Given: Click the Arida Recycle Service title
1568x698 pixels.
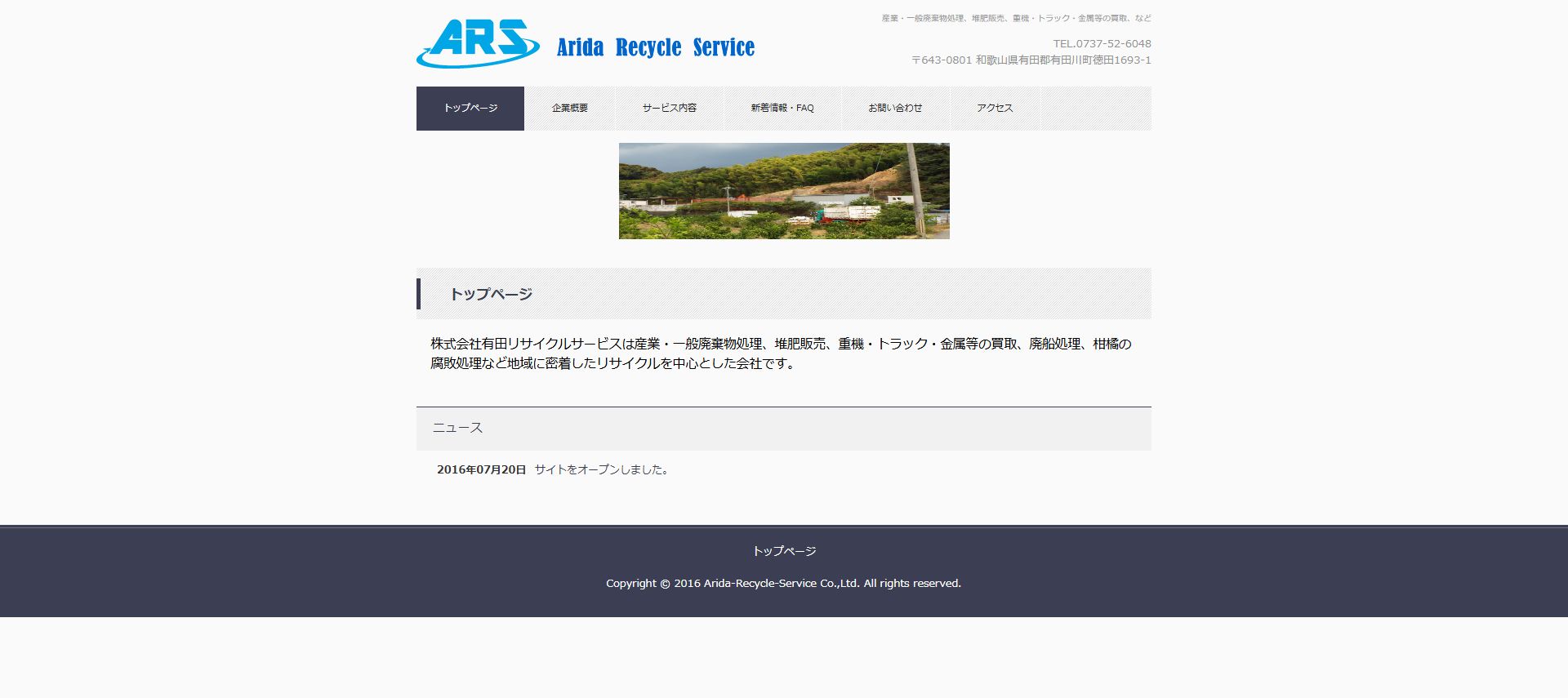Looking at the screenshot, I should 656,47.
